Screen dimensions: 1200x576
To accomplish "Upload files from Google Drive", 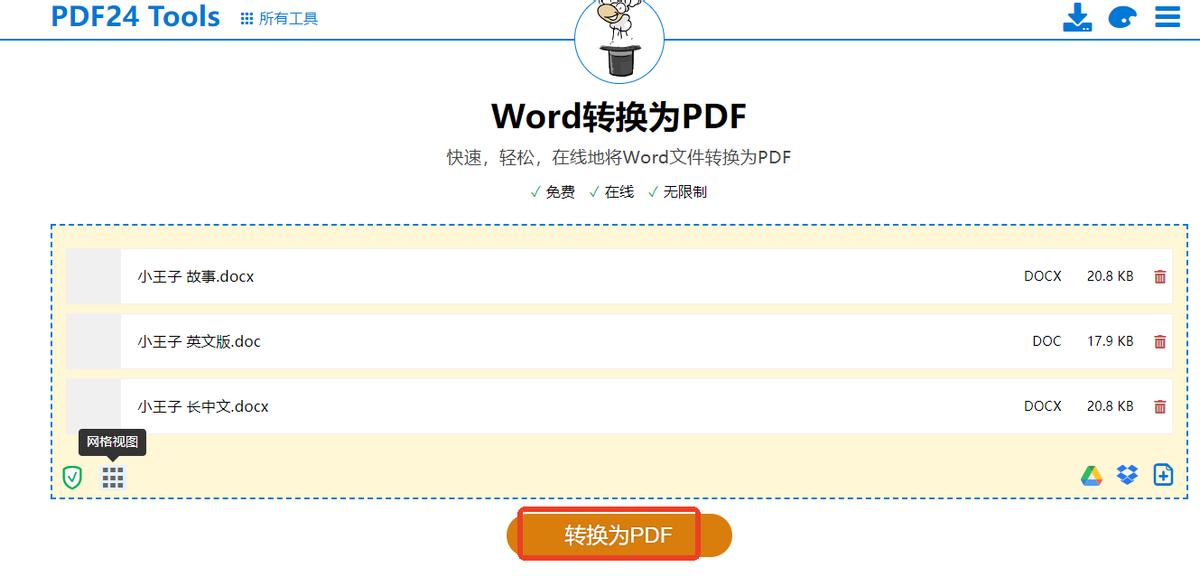I will 1093,475.
